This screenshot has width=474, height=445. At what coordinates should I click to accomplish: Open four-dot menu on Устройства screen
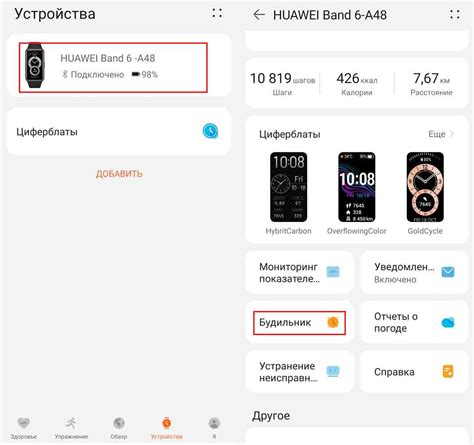tap(217, 13)
